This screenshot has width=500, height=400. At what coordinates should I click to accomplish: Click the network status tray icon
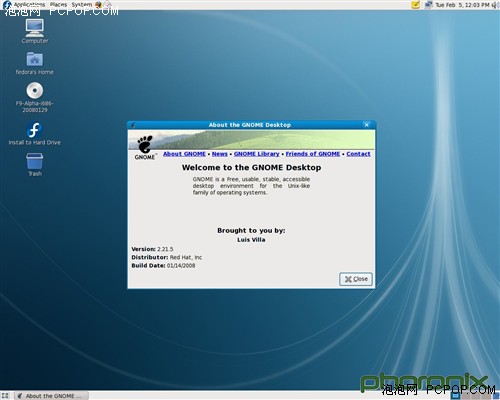point(428,5)
